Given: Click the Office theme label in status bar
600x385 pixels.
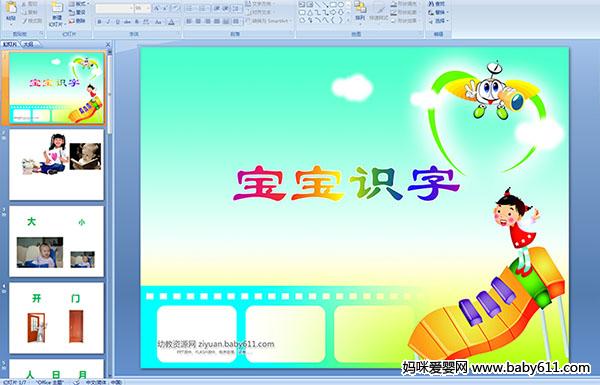Looking at the screenshot, I should tap(49, 382).
